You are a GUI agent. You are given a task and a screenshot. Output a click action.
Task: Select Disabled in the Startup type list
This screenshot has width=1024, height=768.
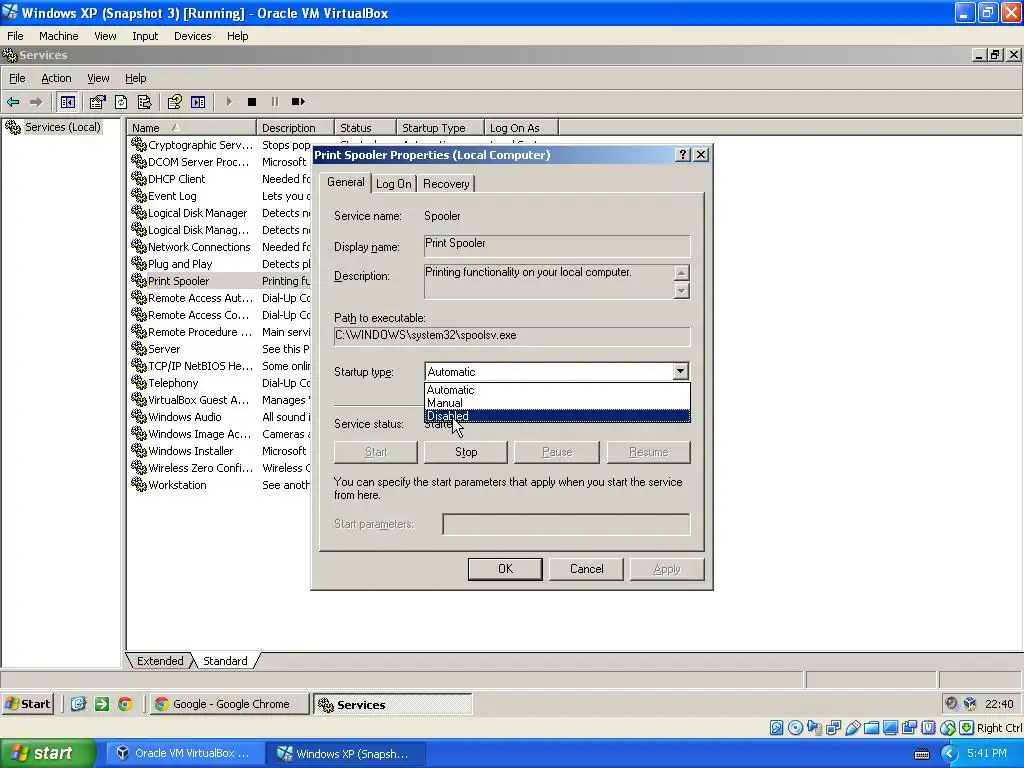pyautogui.click(x=557, y=416)
